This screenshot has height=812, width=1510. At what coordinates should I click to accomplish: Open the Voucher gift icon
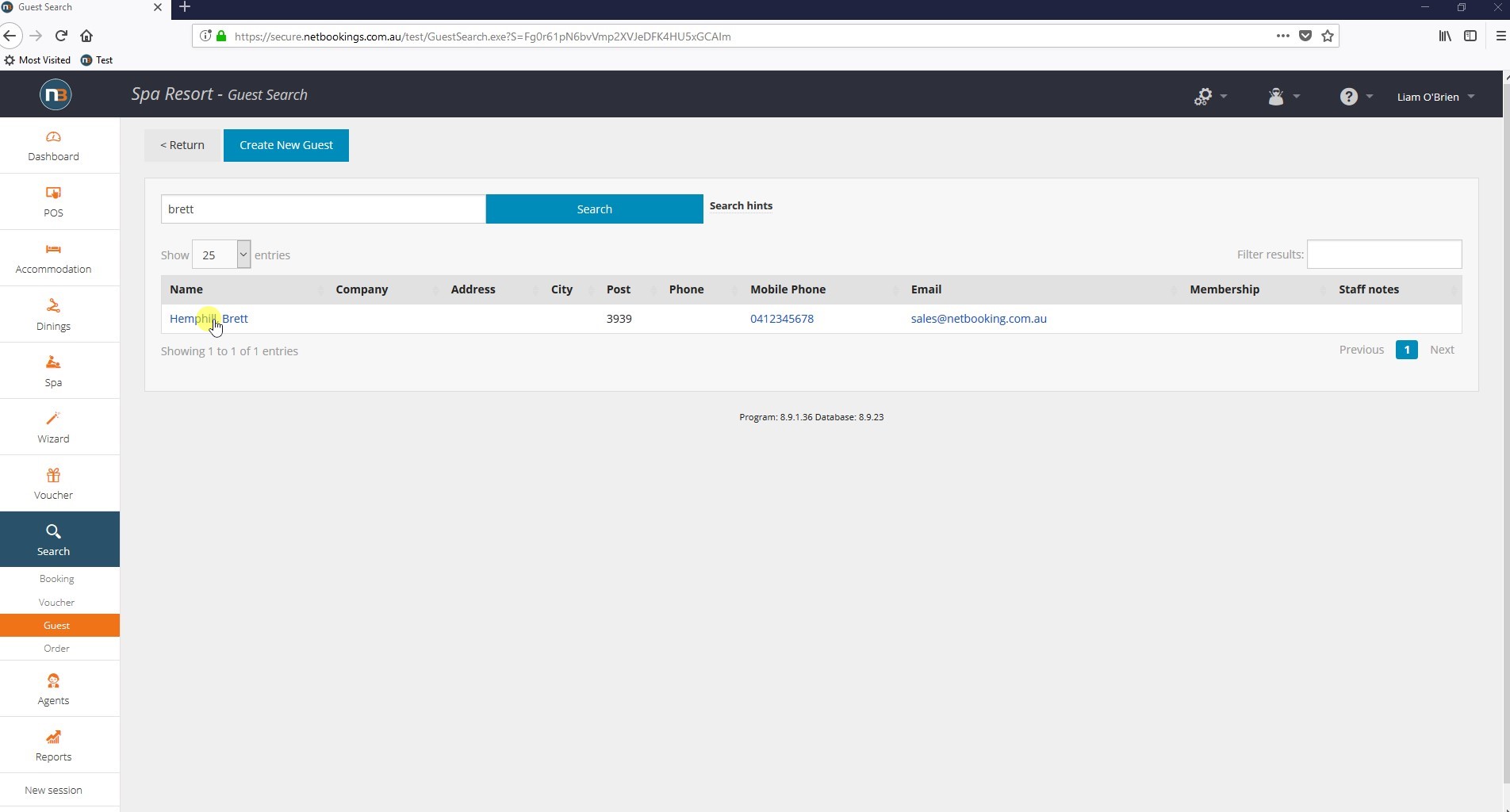click(x=53, y=475)
